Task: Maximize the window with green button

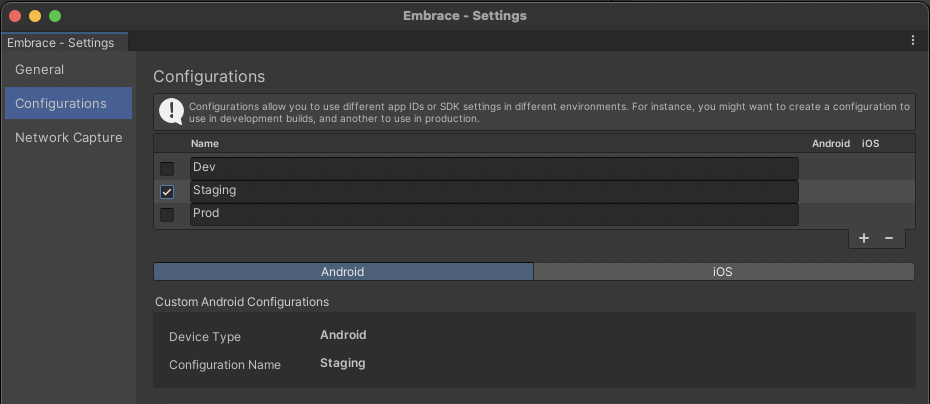Action: click(x=55, y=16)
